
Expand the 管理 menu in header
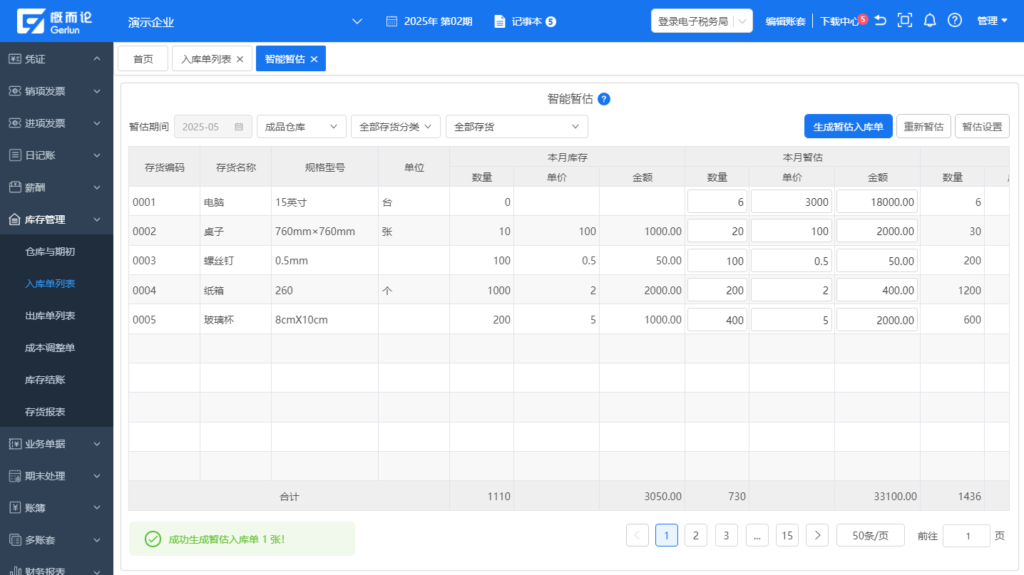pyautogui.click(x=992, y=21)
